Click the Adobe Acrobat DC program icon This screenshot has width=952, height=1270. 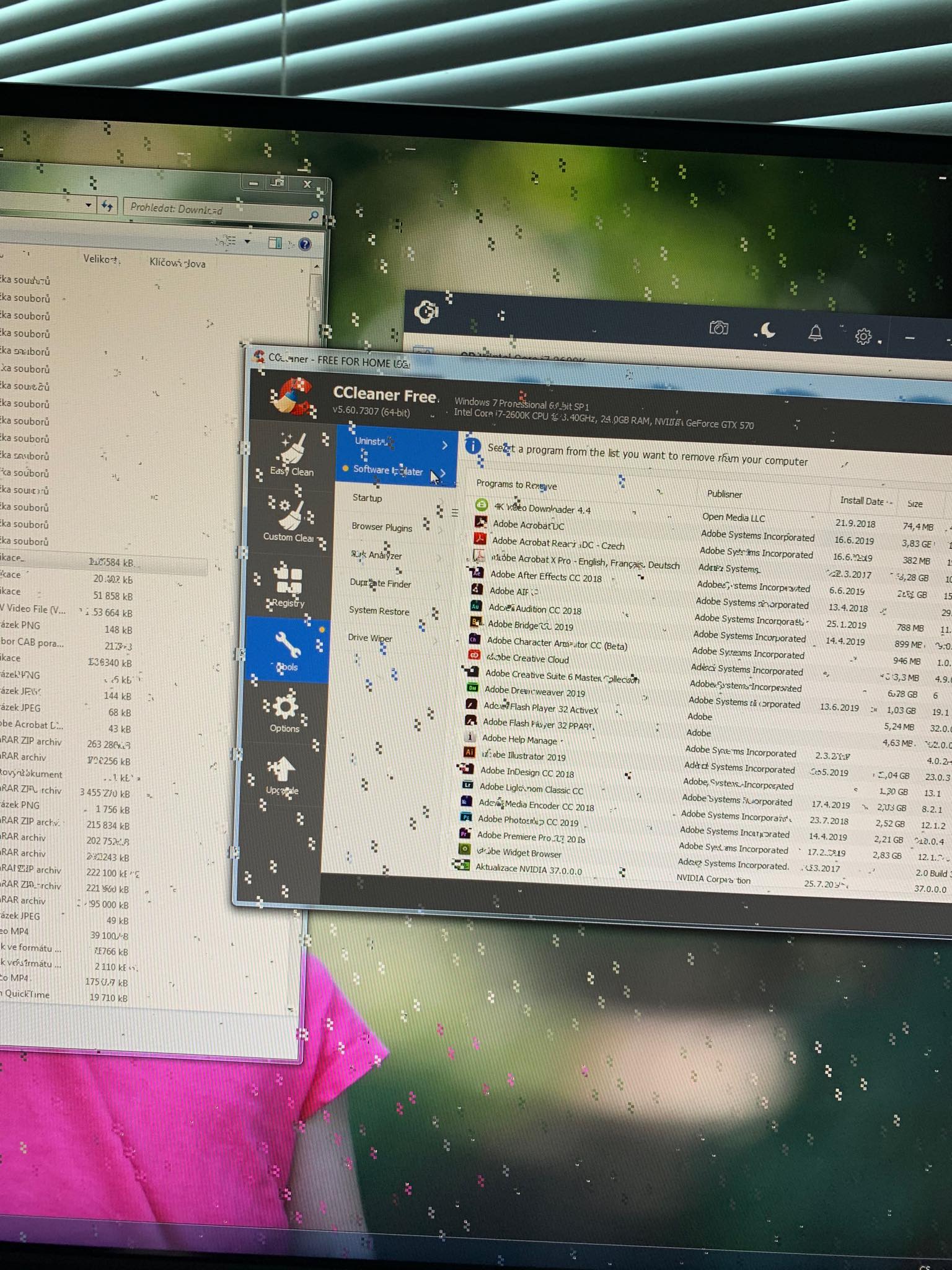click(480, 522)
